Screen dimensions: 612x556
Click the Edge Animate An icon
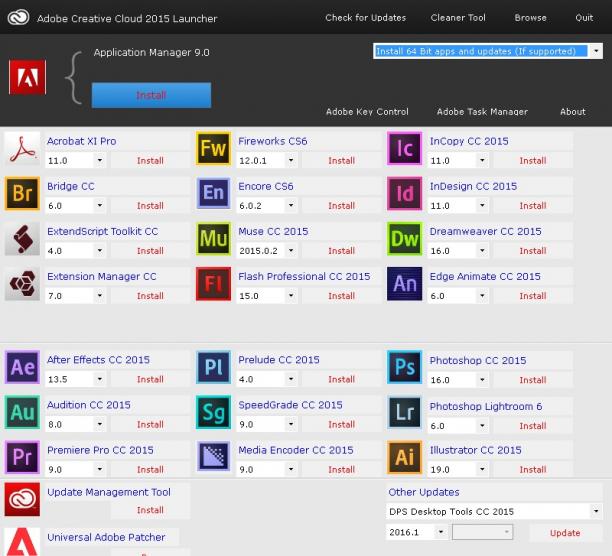click(404, 284)
